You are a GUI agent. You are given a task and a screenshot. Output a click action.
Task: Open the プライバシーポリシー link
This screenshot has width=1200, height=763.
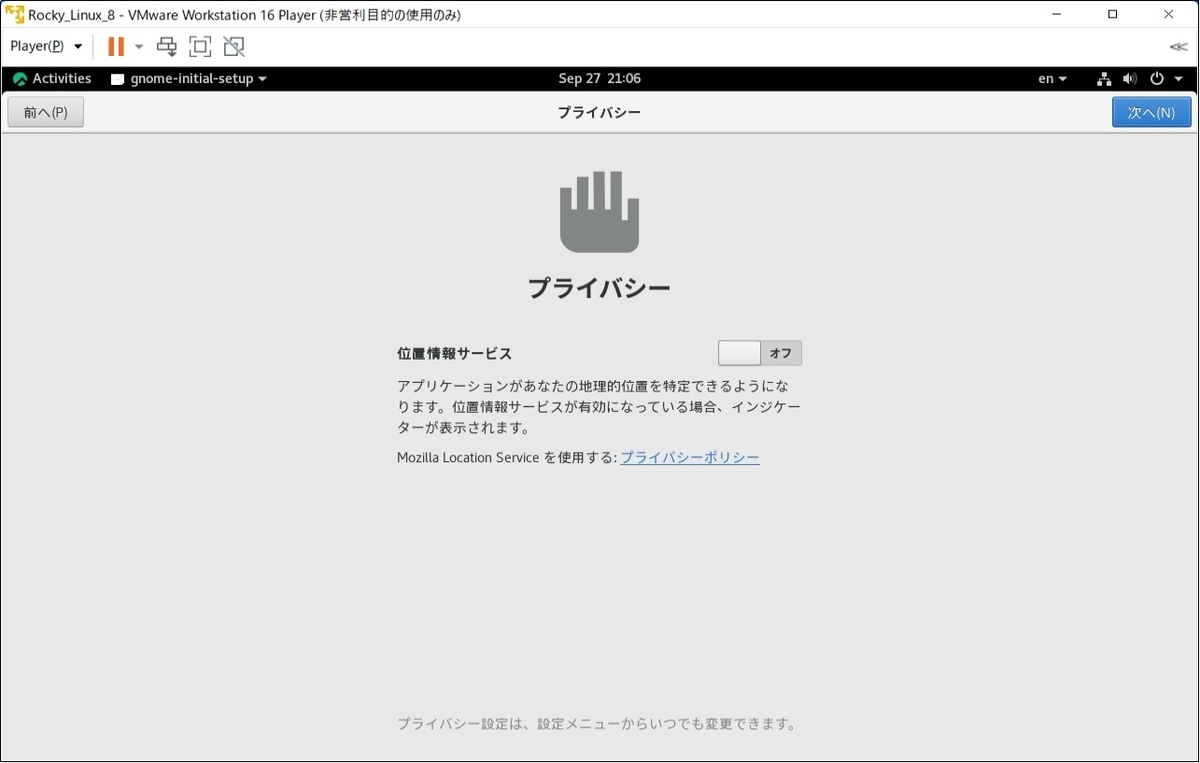pos(689,457)
